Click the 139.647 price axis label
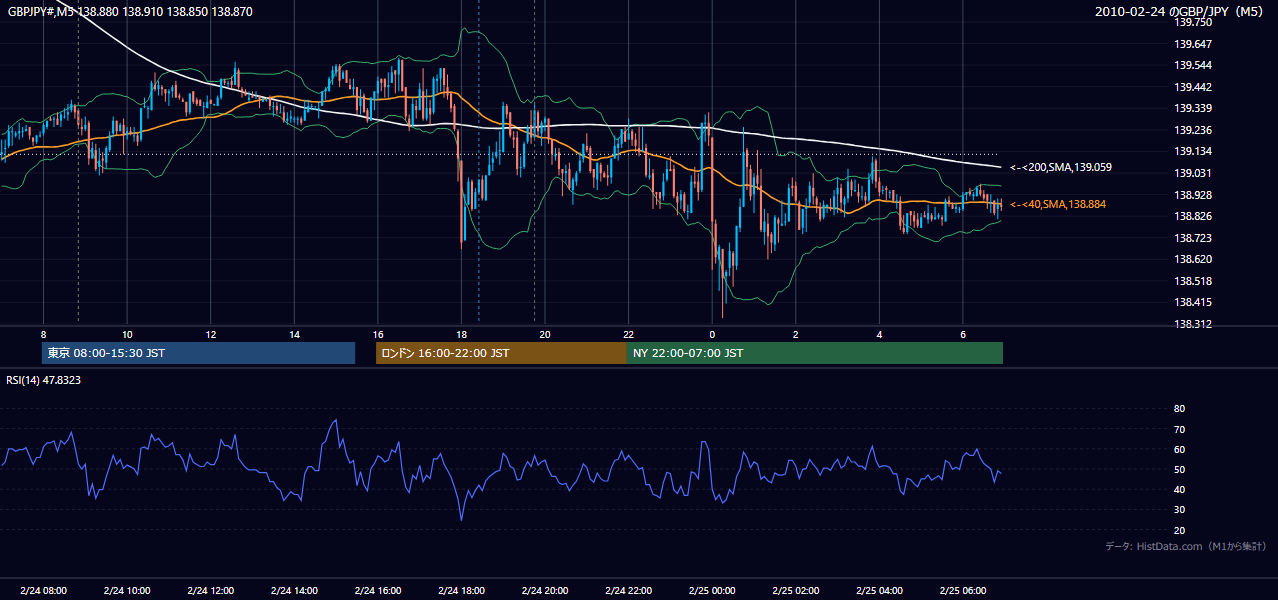This screenshot has height=600, width=1278. (x=1194, y=44)
